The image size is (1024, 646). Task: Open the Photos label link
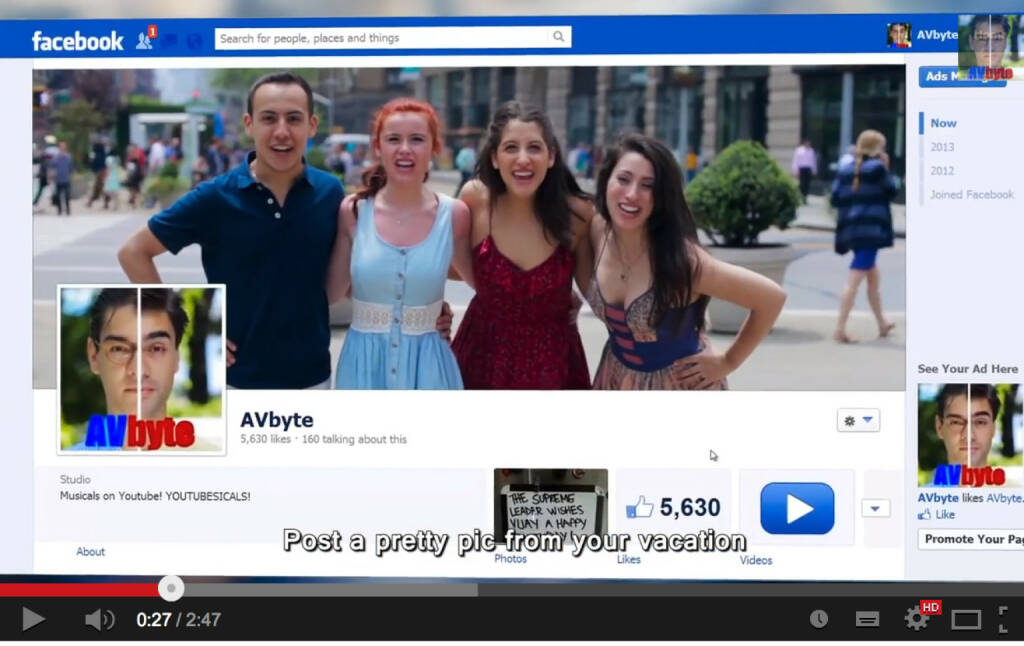pyautogui.click(x=510, y=559)
